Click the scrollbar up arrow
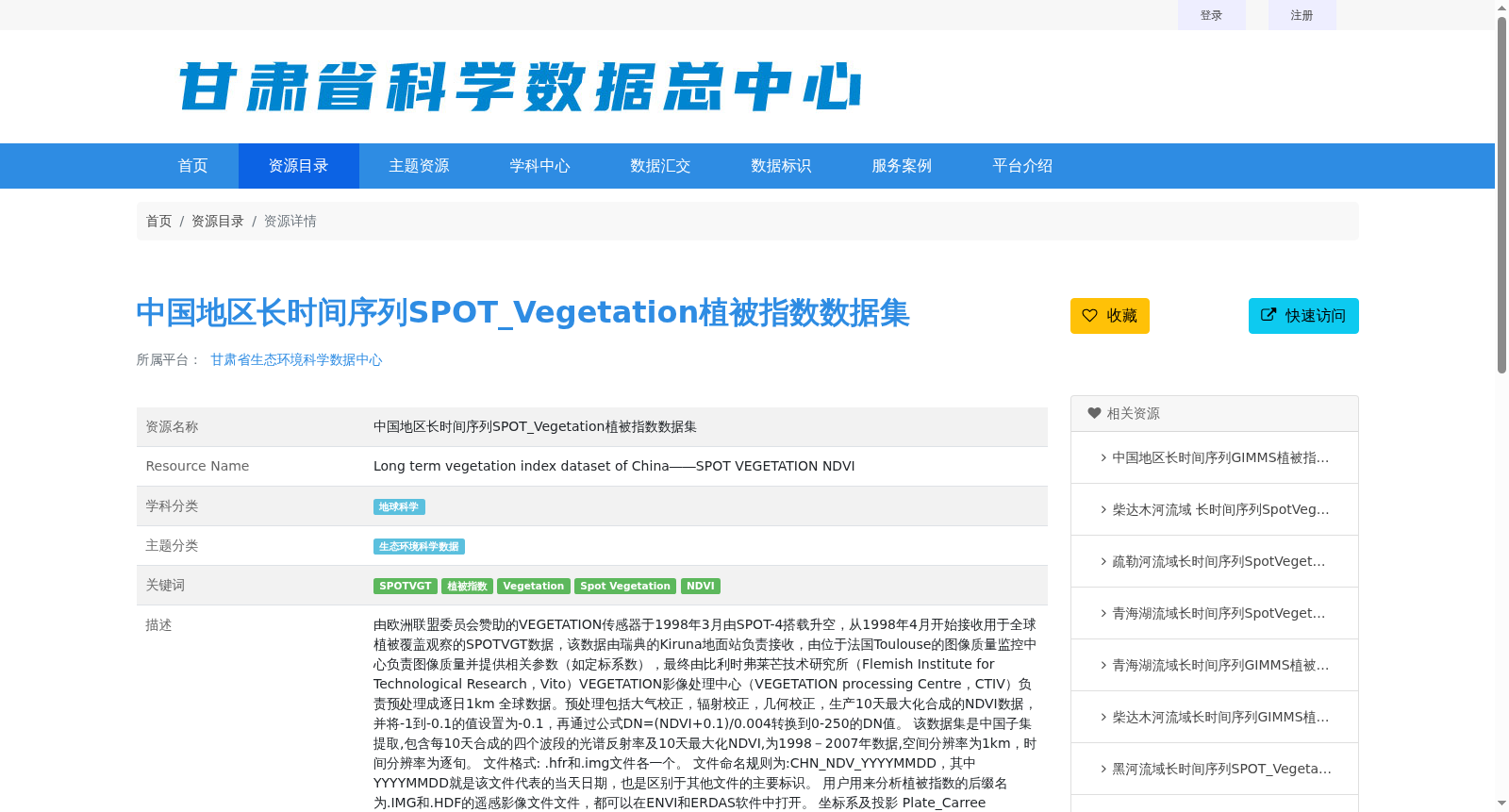This screenshot has width=1509, height=812. tap(1501, 8)
